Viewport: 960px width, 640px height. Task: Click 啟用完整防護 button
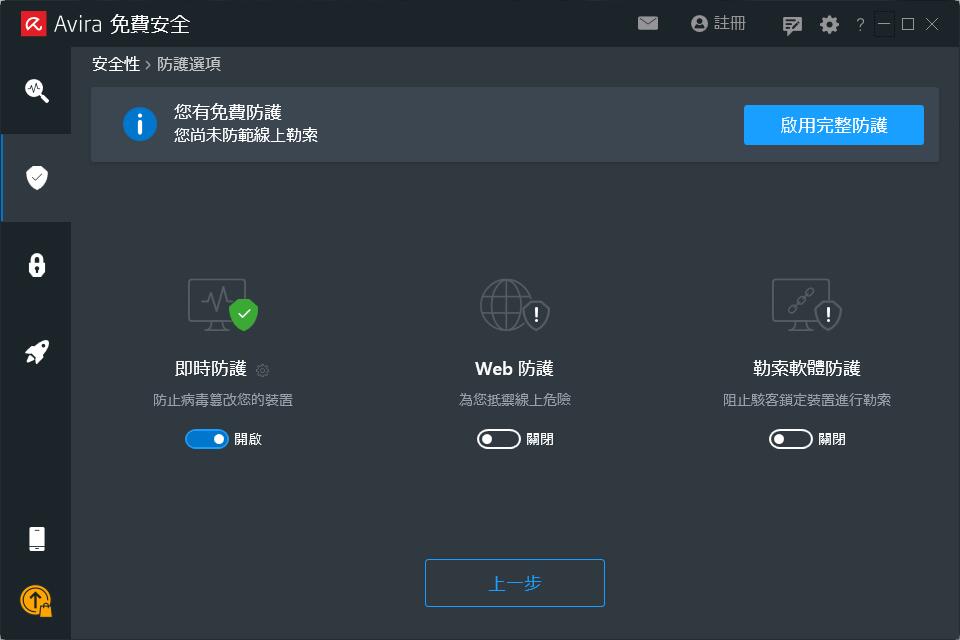pyautogui.click(x=833, y=125)
